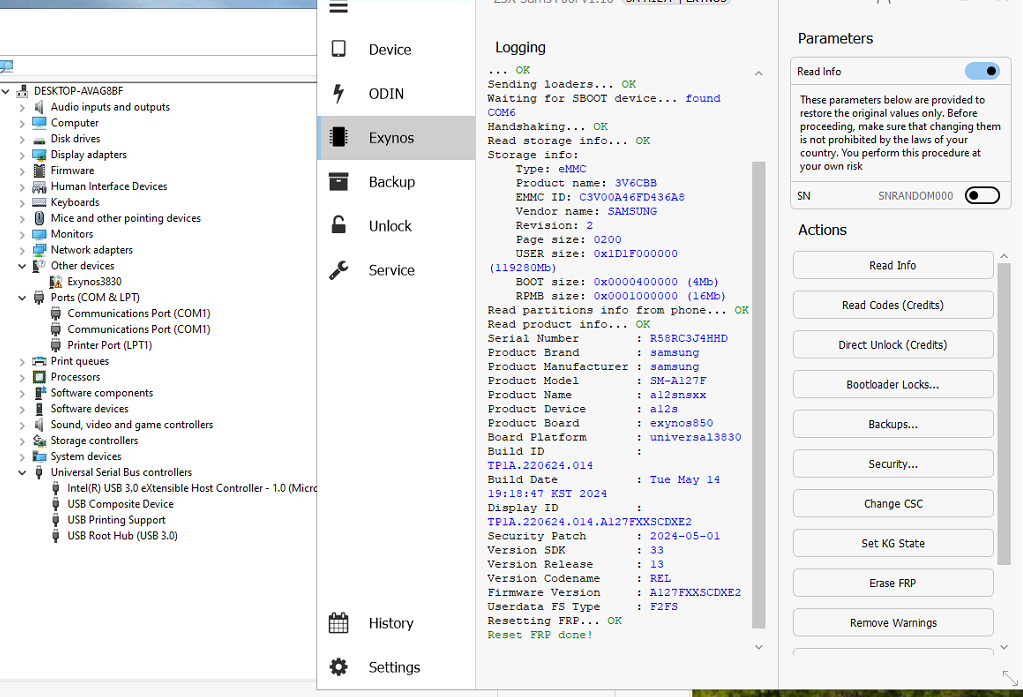
Task: Click the USB Composite Device icon
Action: point(56,504)
